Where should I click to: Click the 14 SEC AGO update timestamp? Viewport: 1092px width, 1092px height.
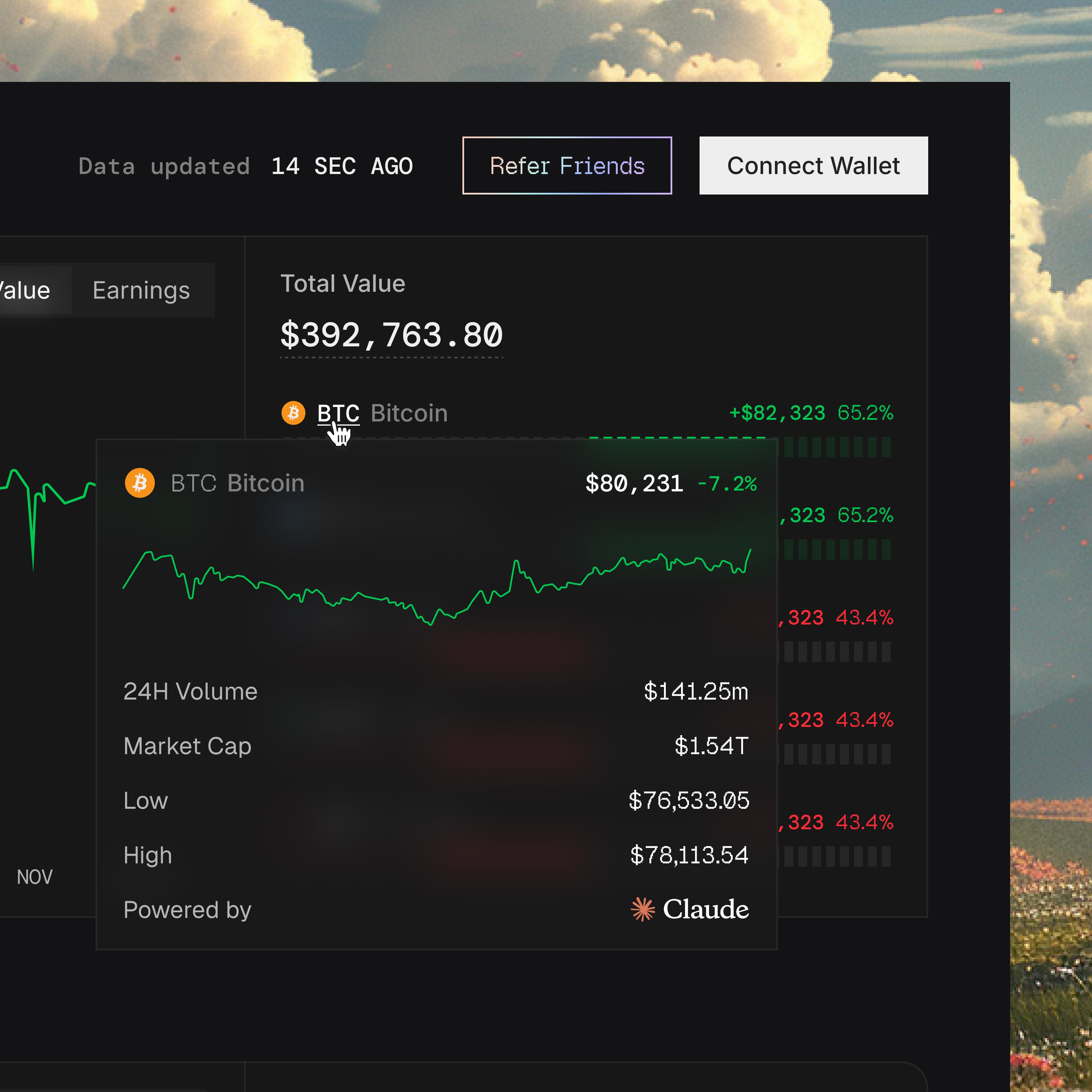342,166
